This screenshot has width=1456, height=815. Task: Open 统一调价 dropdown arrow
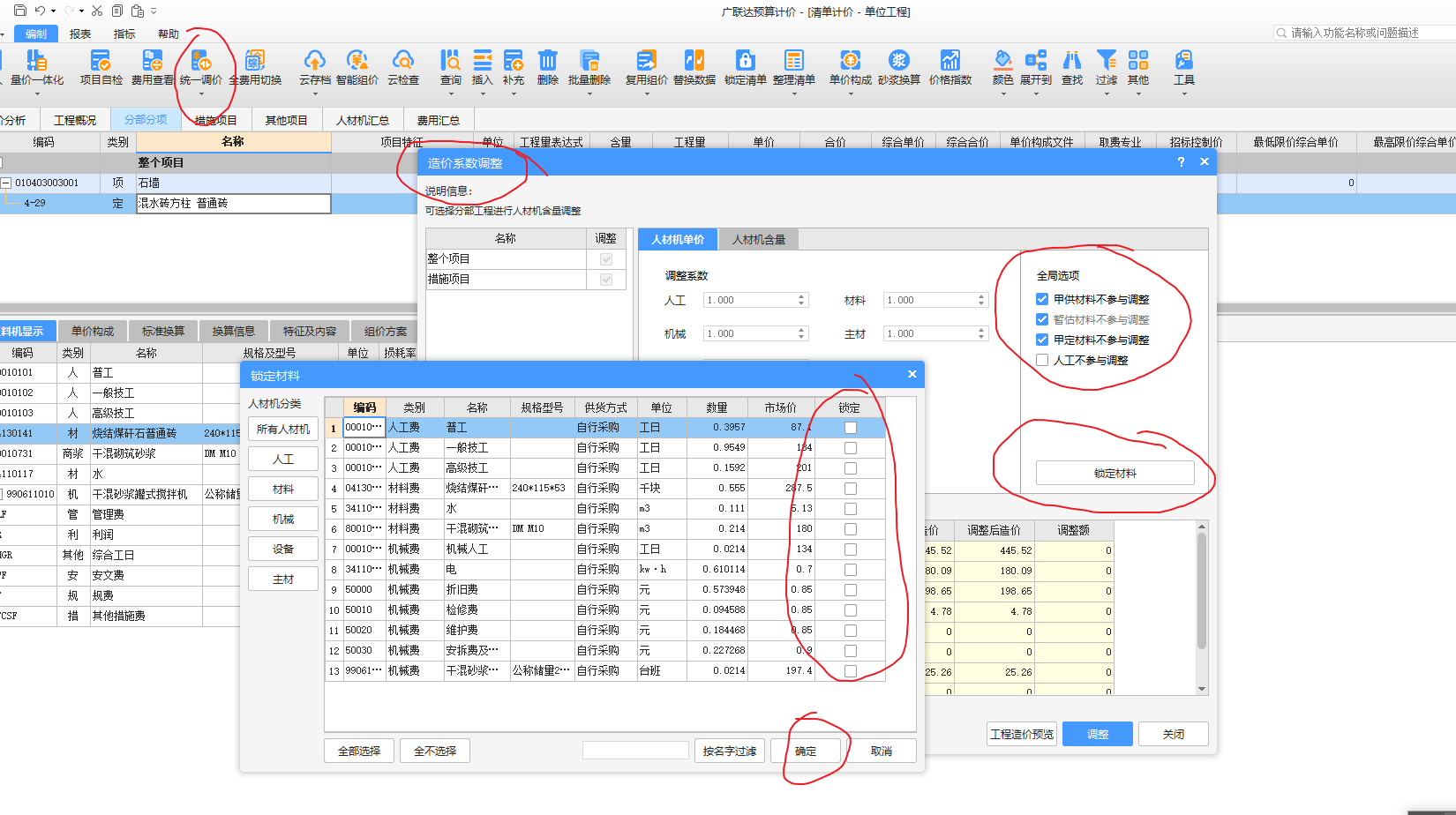201,93
